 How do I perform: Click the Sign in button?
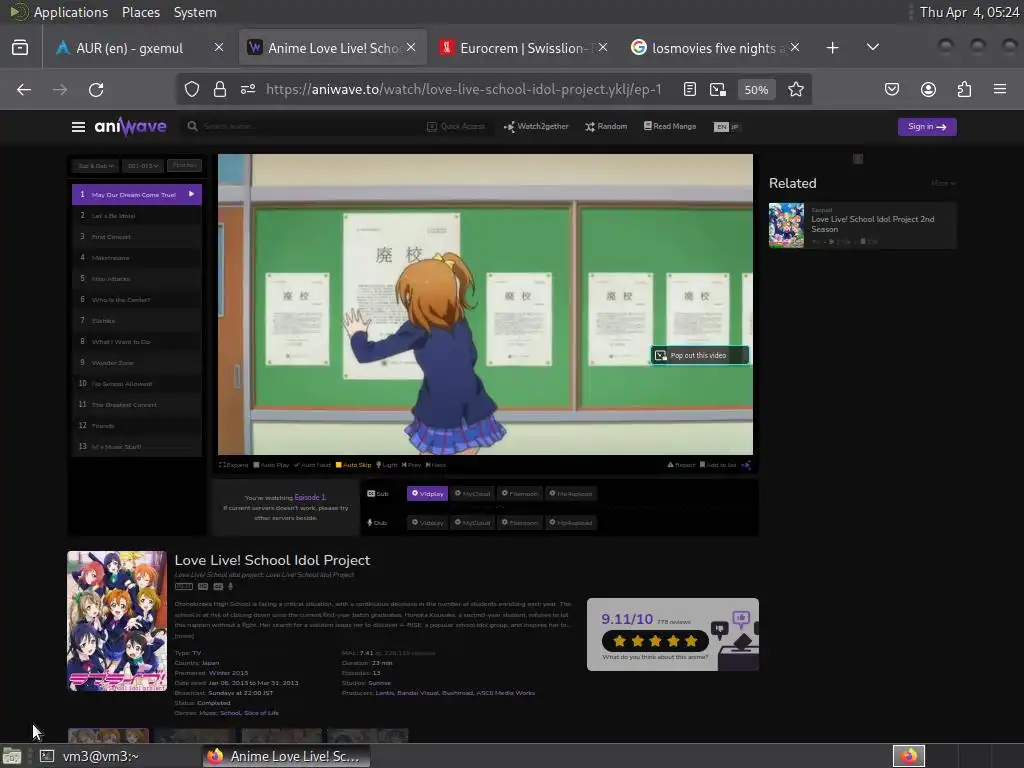[927, 127]
